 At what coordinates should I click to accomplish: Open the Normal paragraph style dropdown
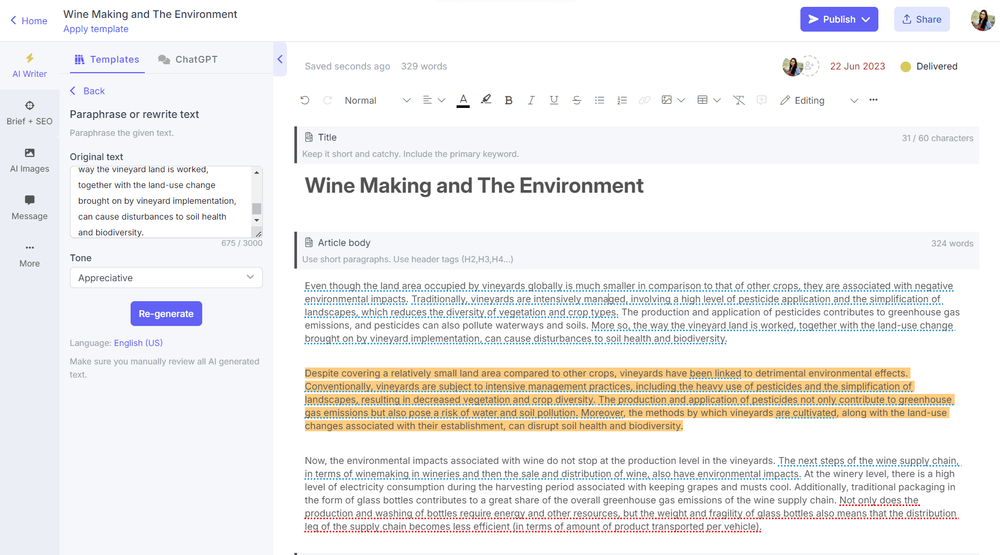tap(377, 100)
